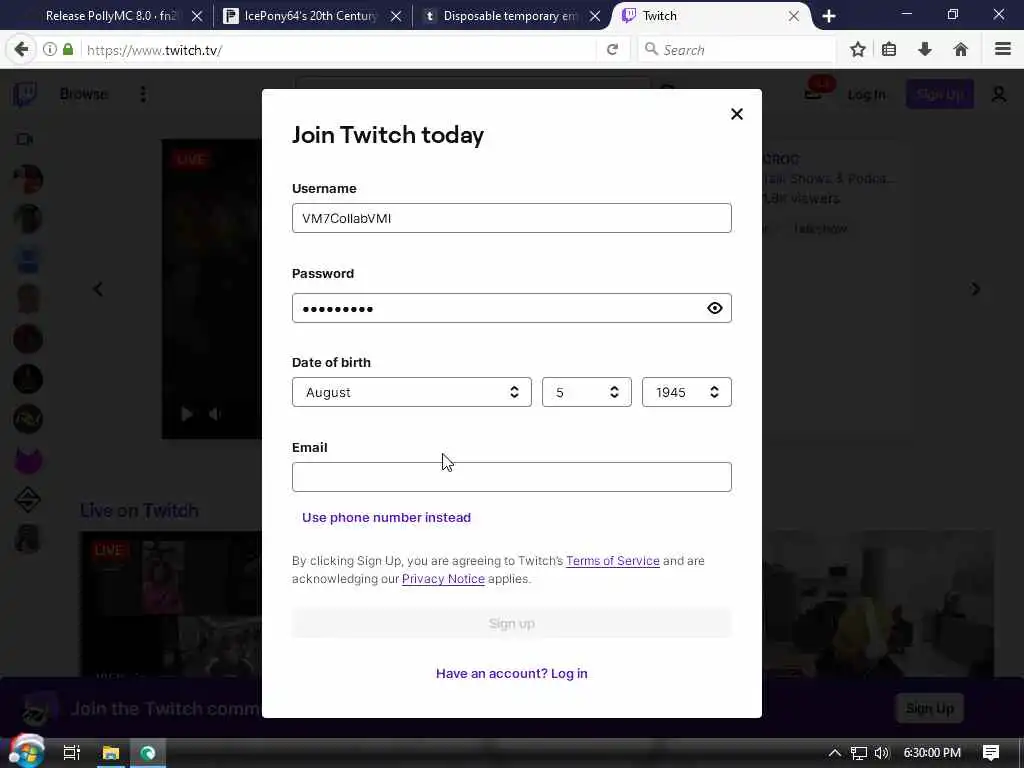Bookmark this page with star icon
Viewport: 1024px width, 768px height.
858,50
